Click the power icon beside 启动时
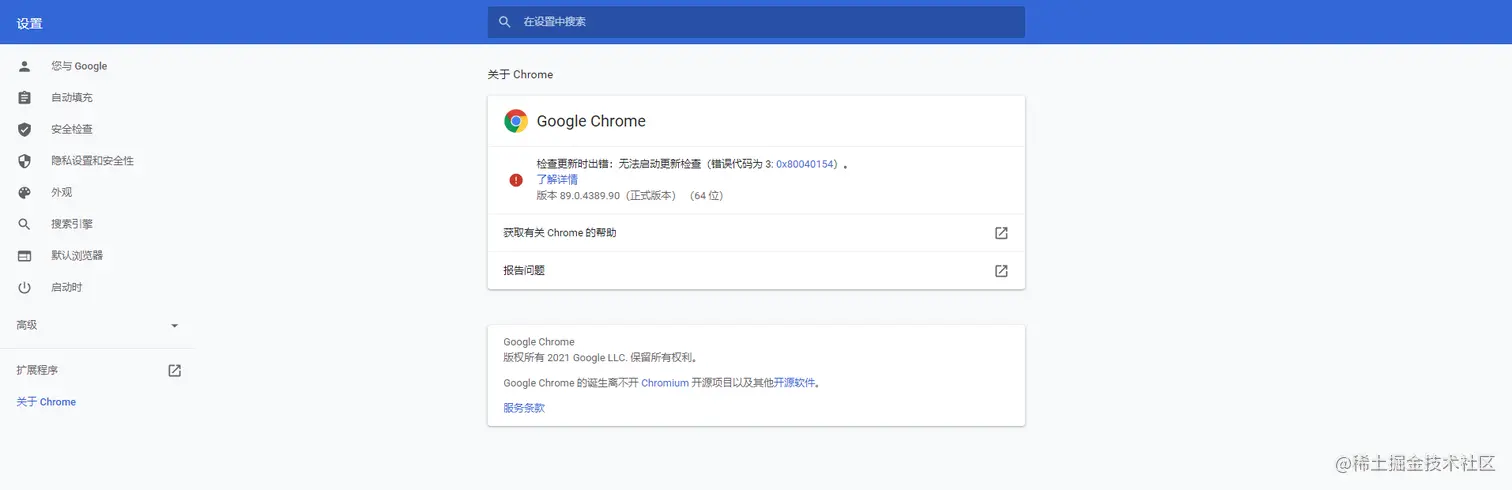Screen dimensions: 1512x490 (x=25, y=288)
